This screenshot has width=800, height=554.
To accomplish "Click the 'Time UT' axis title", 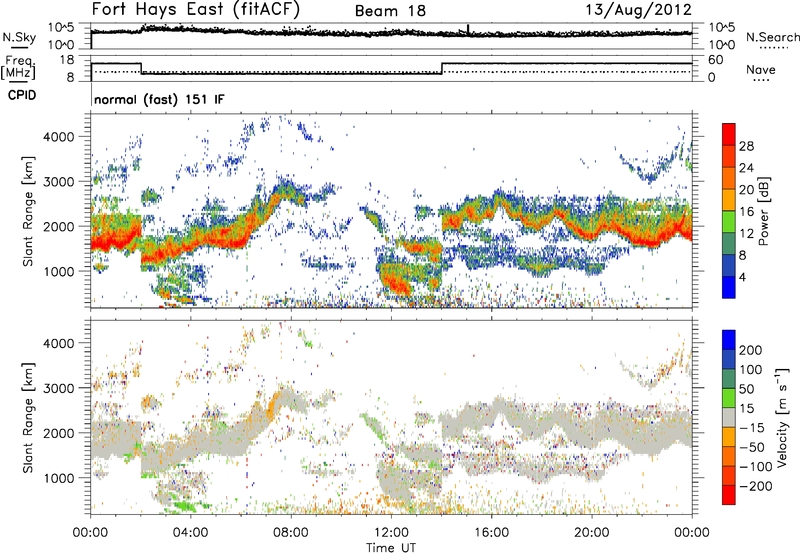I will (391, 548).
